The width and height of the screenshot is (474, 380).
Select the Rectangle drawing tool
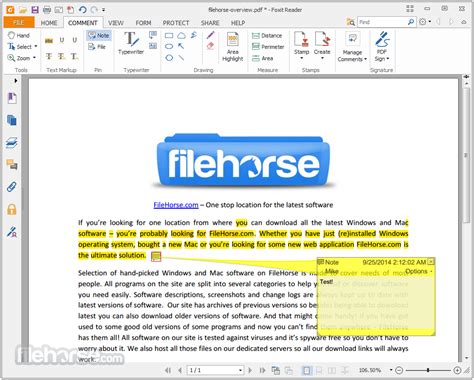coord(169,35)
